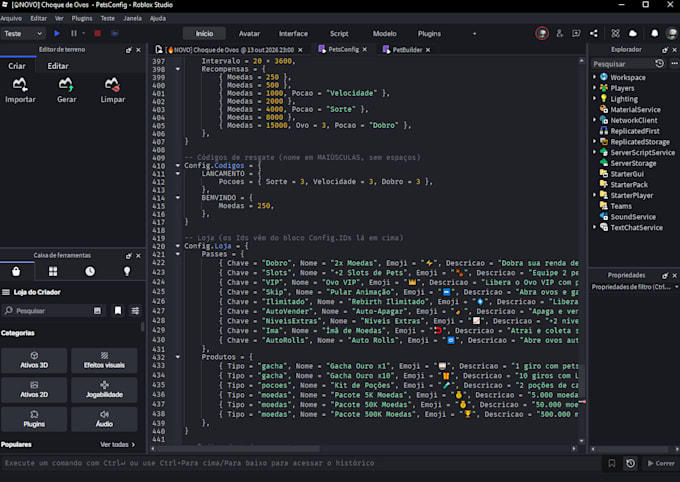Screen dimensions: 680x482
Task: Click the command bar input field
Action: (x=301, y=463)
